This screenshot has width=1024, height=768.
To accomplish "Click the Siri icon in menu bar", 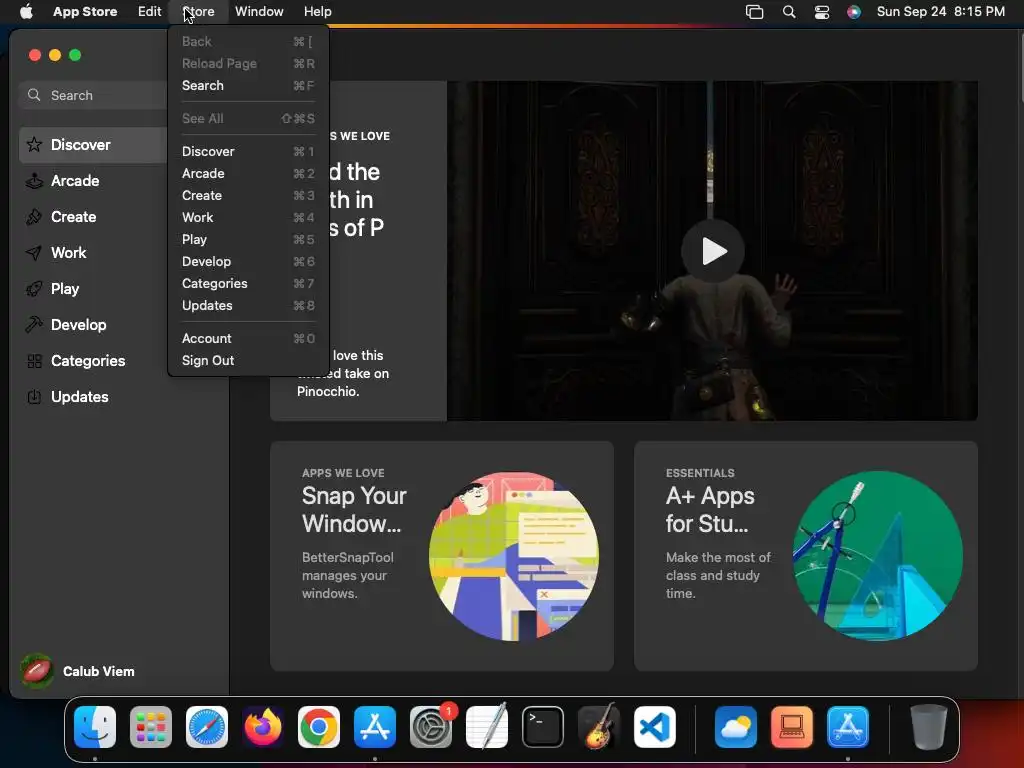I will pos(854,12).
